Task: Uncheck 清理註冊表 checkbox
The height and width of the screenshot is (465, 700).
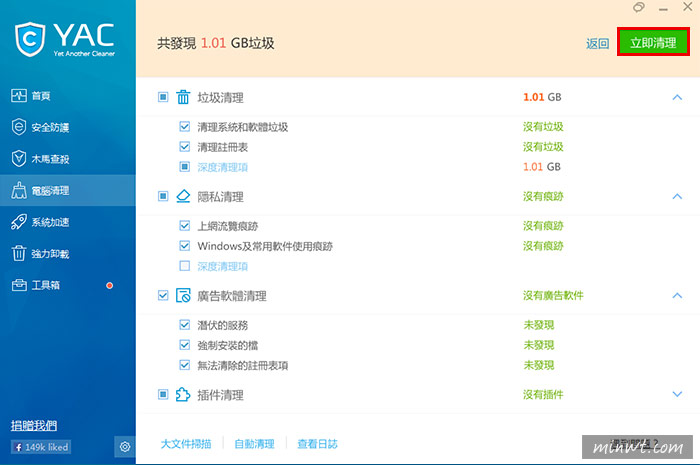Action: coord(184,146)
